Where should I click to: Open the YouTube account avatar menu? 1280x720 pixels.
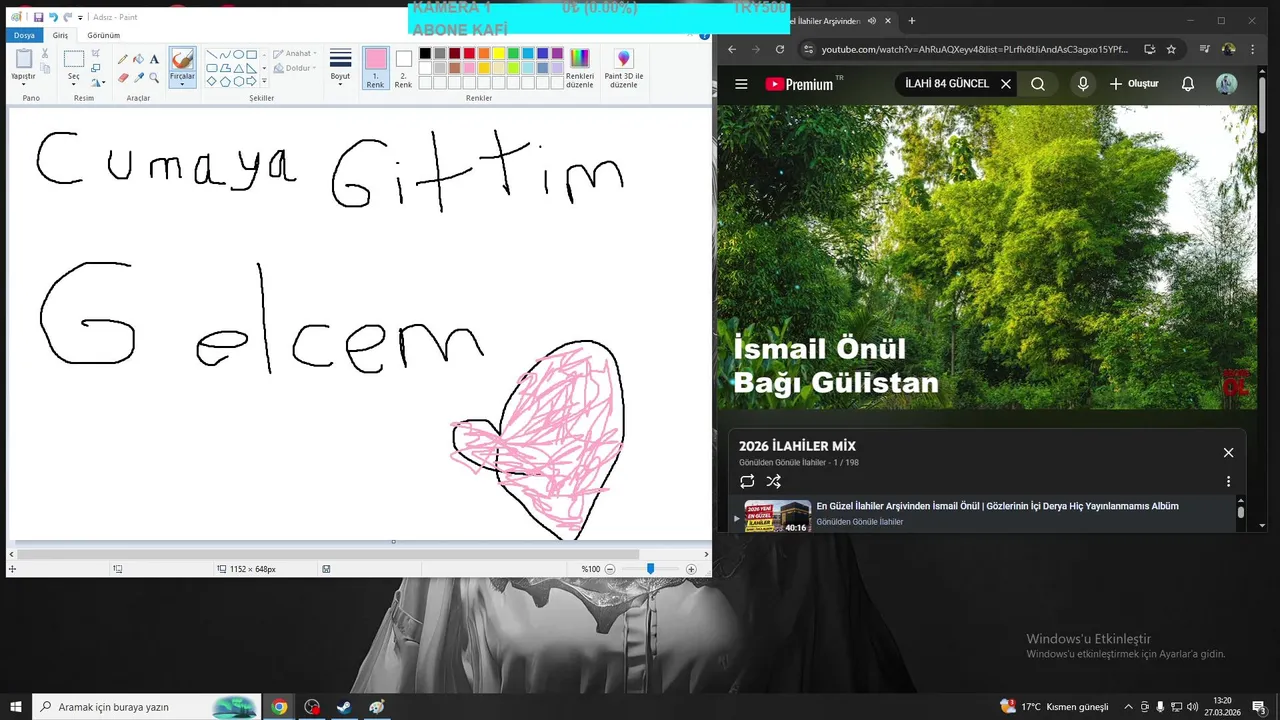tap(1226, 84)
